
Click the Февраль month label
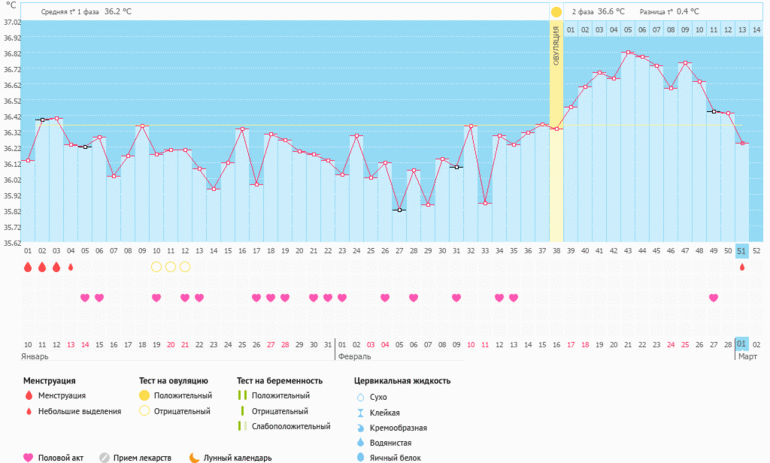357,356
